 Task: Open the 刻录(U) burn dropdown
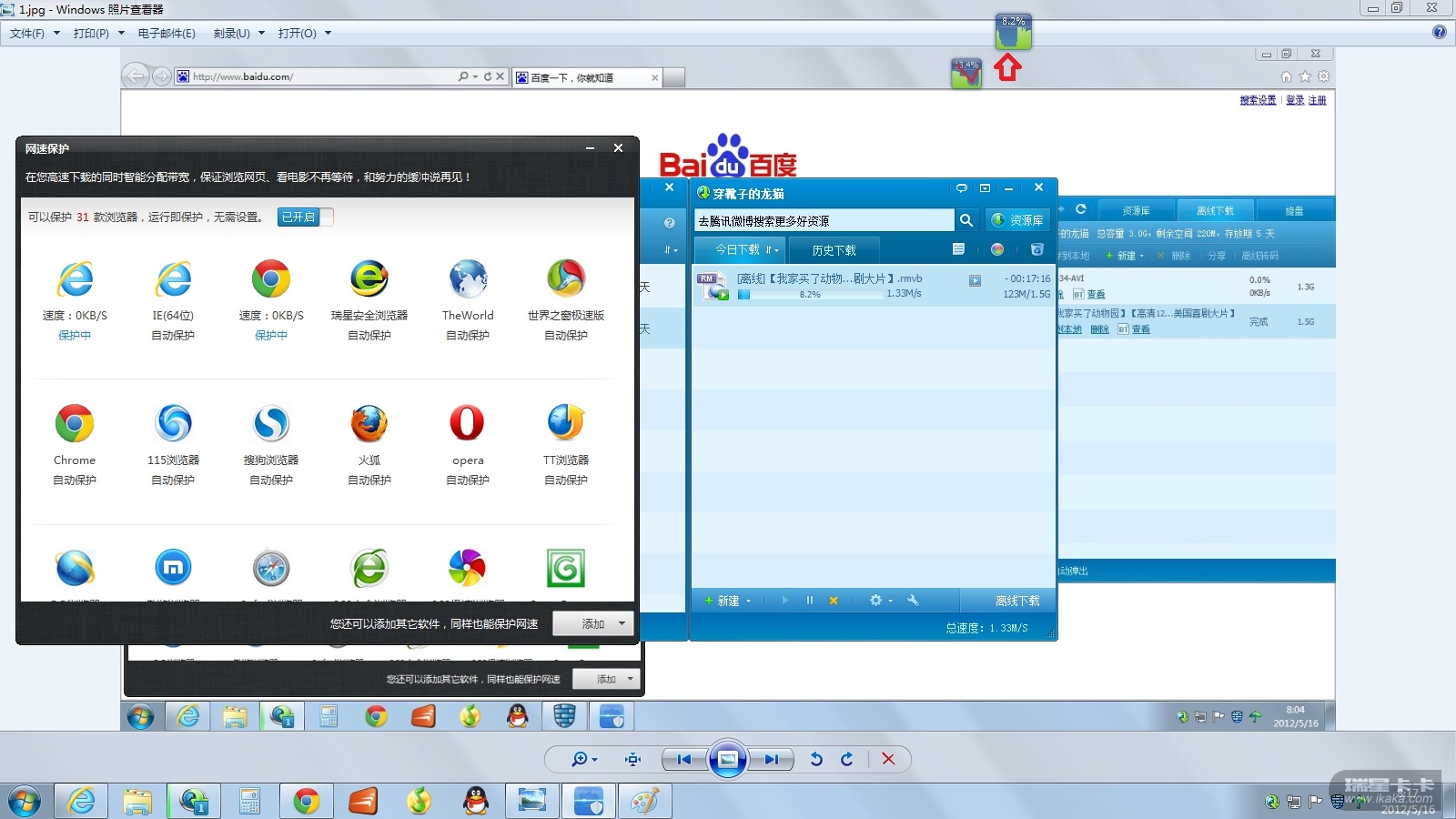click(238, 34)
